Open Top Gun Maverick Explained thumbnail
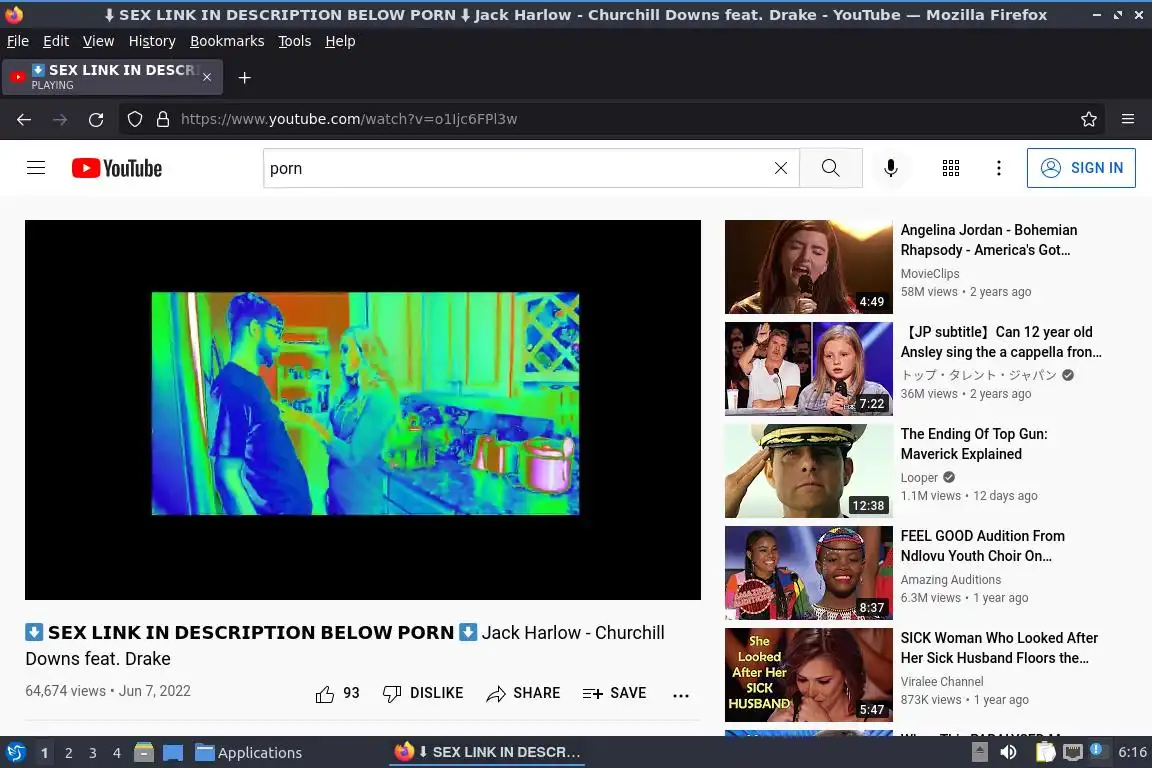Image resolution: width=1152 pixels, height=768 pixels. (x=808, y=471)
